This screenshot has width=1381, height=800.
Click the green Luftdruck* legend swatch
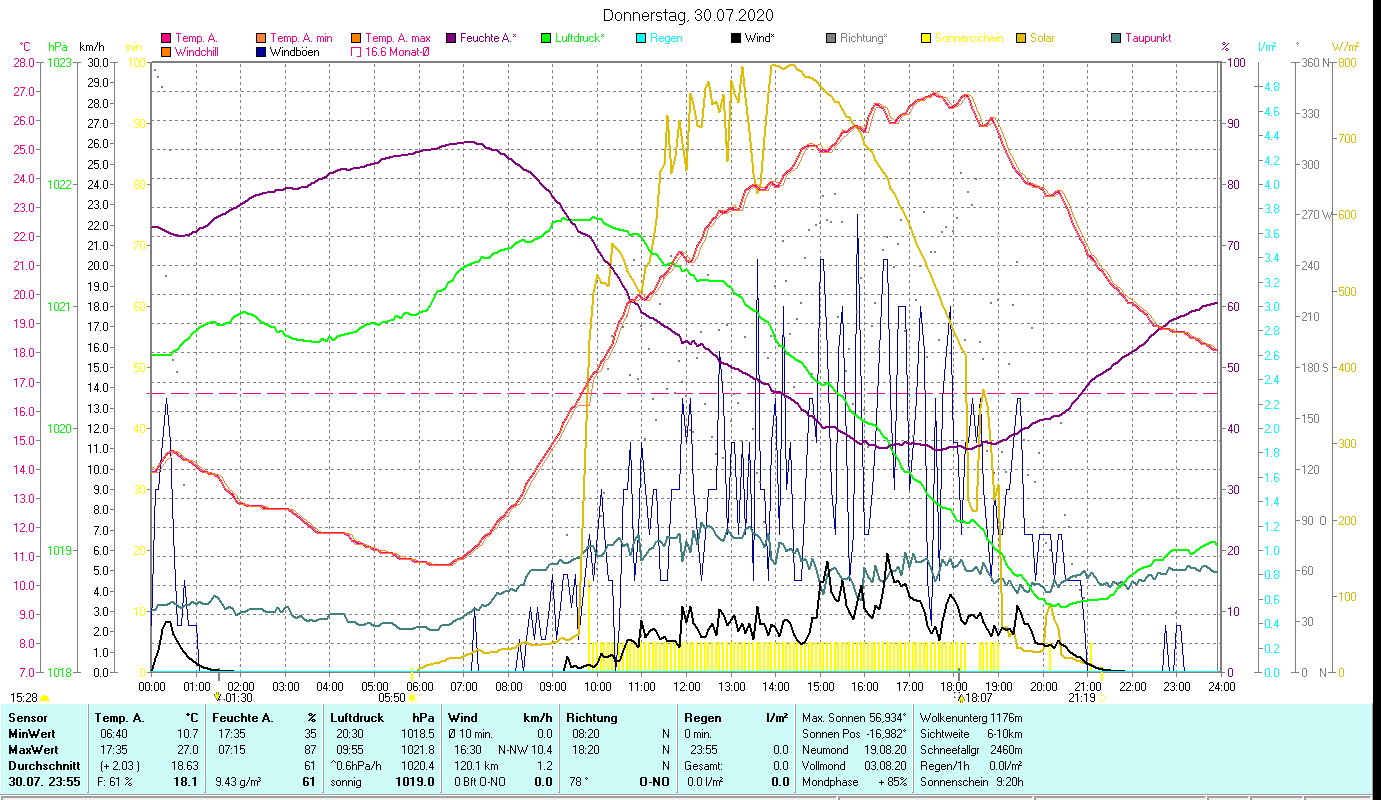(x=545, y=38)
